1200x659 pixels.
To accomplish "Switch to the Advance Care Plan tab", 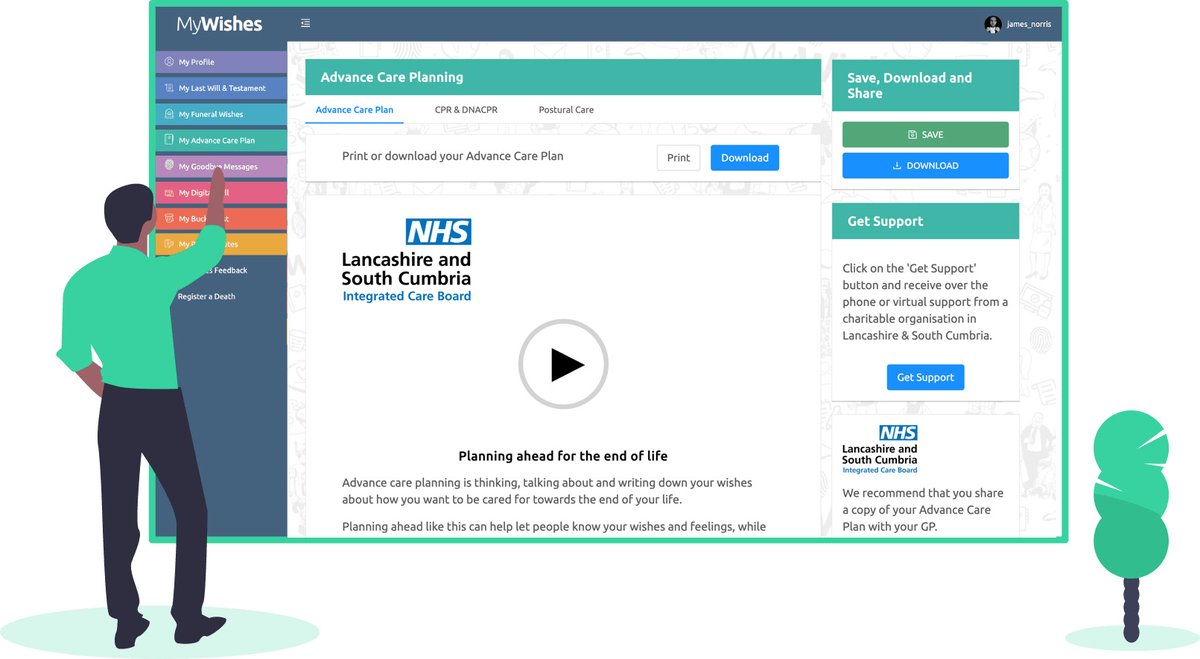I will (x=354, y=110).
